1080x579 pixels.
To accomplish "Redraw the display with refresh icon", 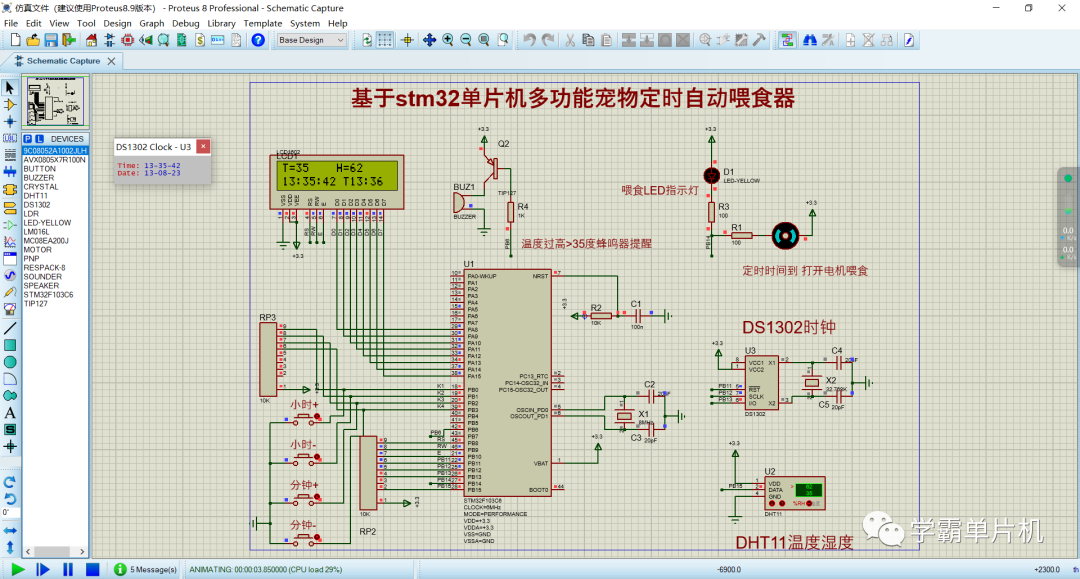I will point(366,40).
